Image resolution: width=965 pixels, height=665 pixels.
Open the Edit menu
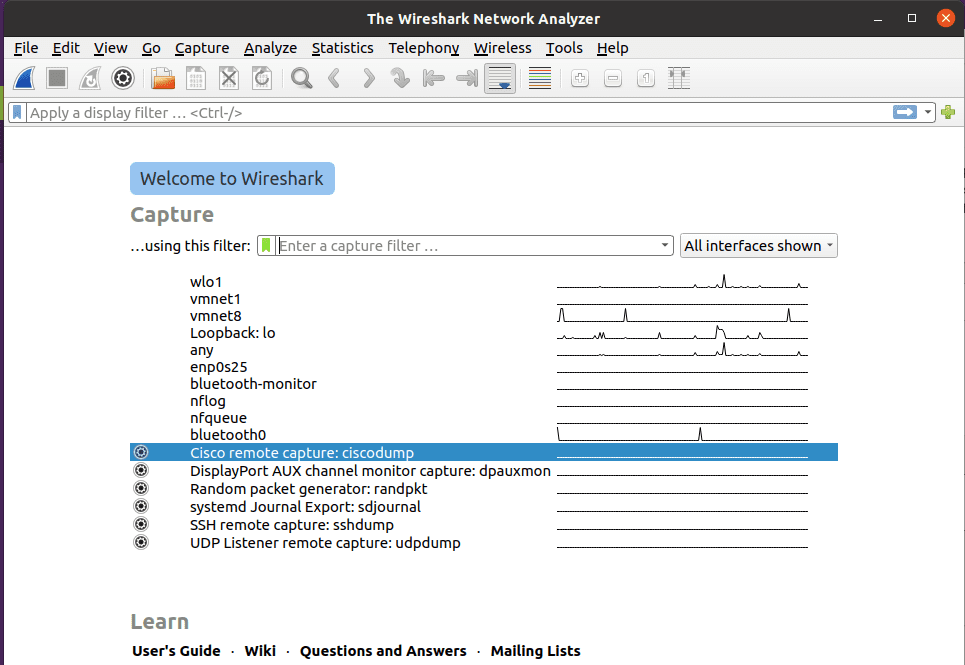[x=66, y=48]
